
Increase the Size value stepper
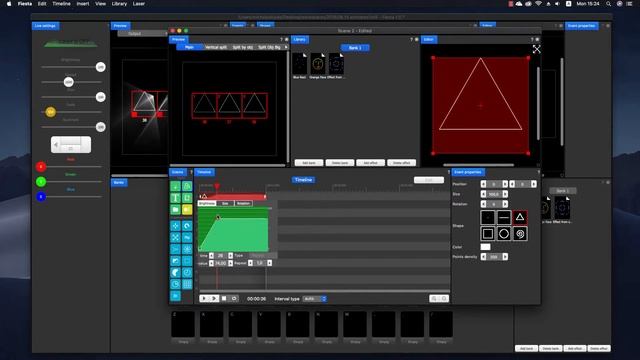point(505,194)
